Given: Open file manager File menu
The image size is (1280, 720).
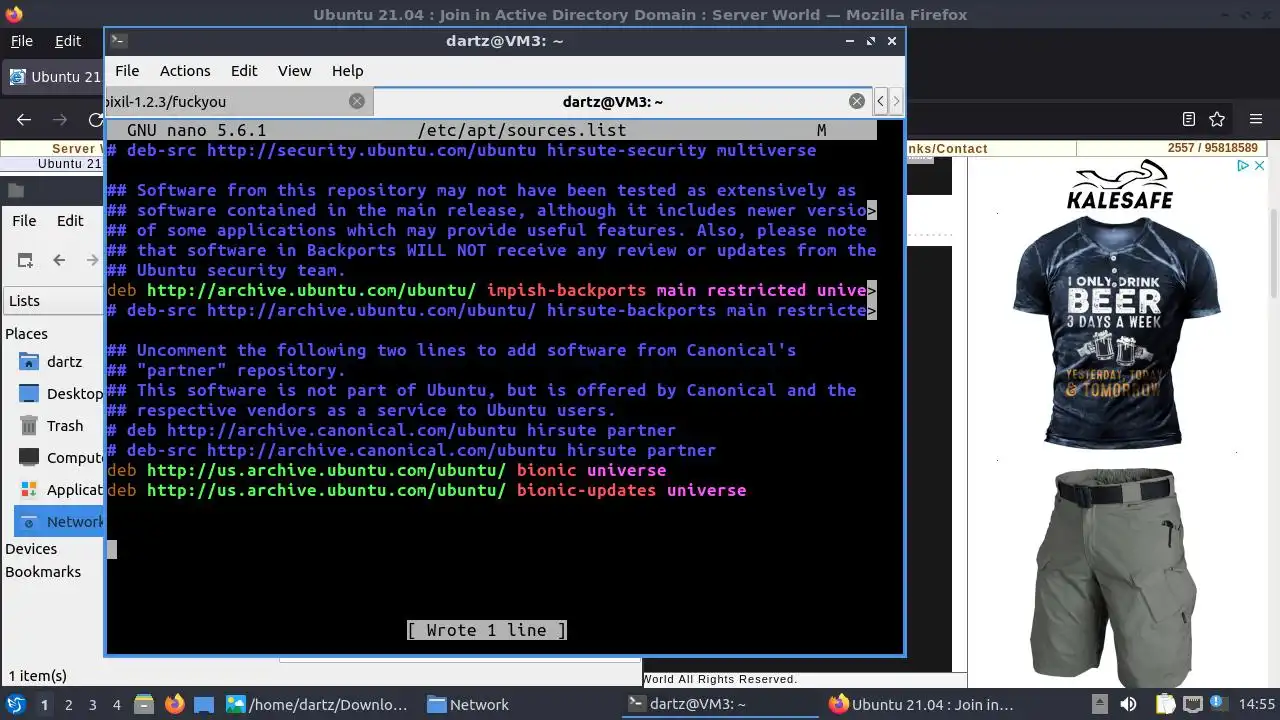Looking at the screenshot, I should coord(24,221).
